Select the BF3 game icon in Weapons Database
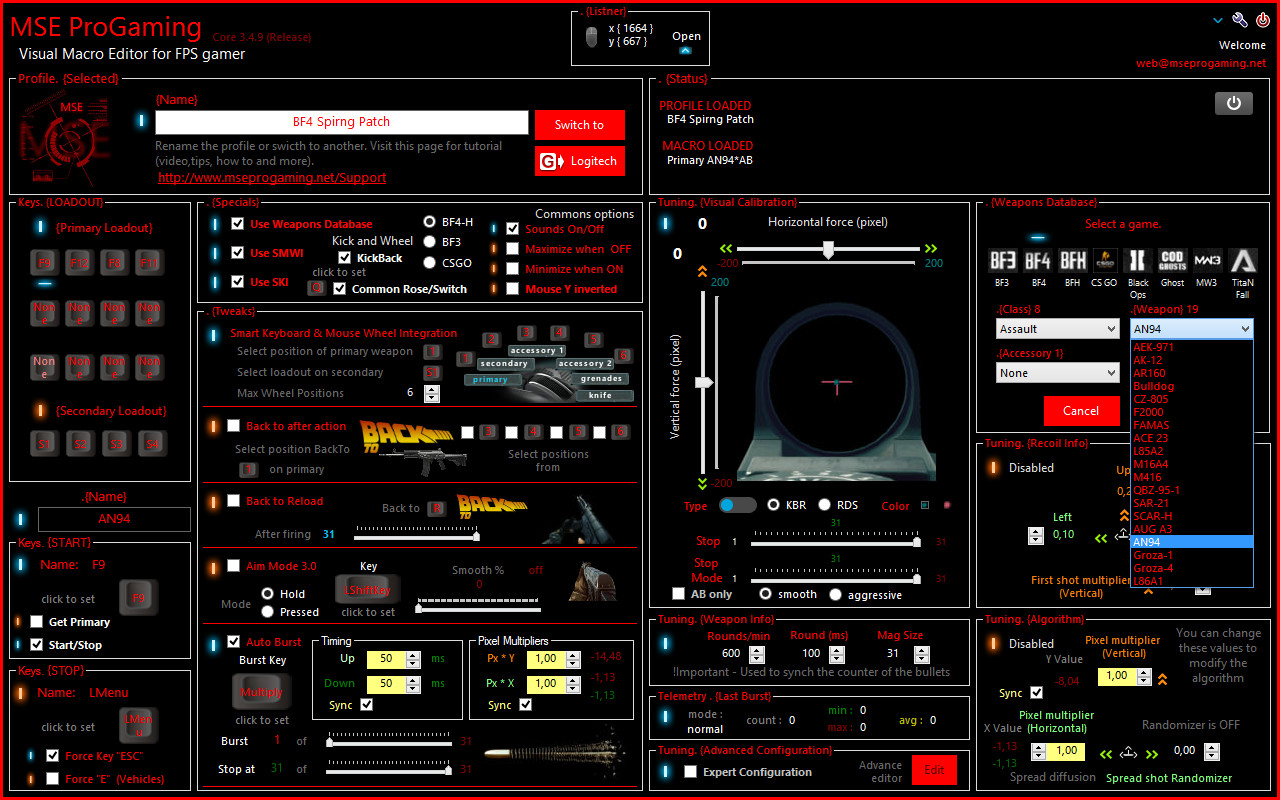The height and width of the screenshot is (800, 1280). coord(1002,262)
